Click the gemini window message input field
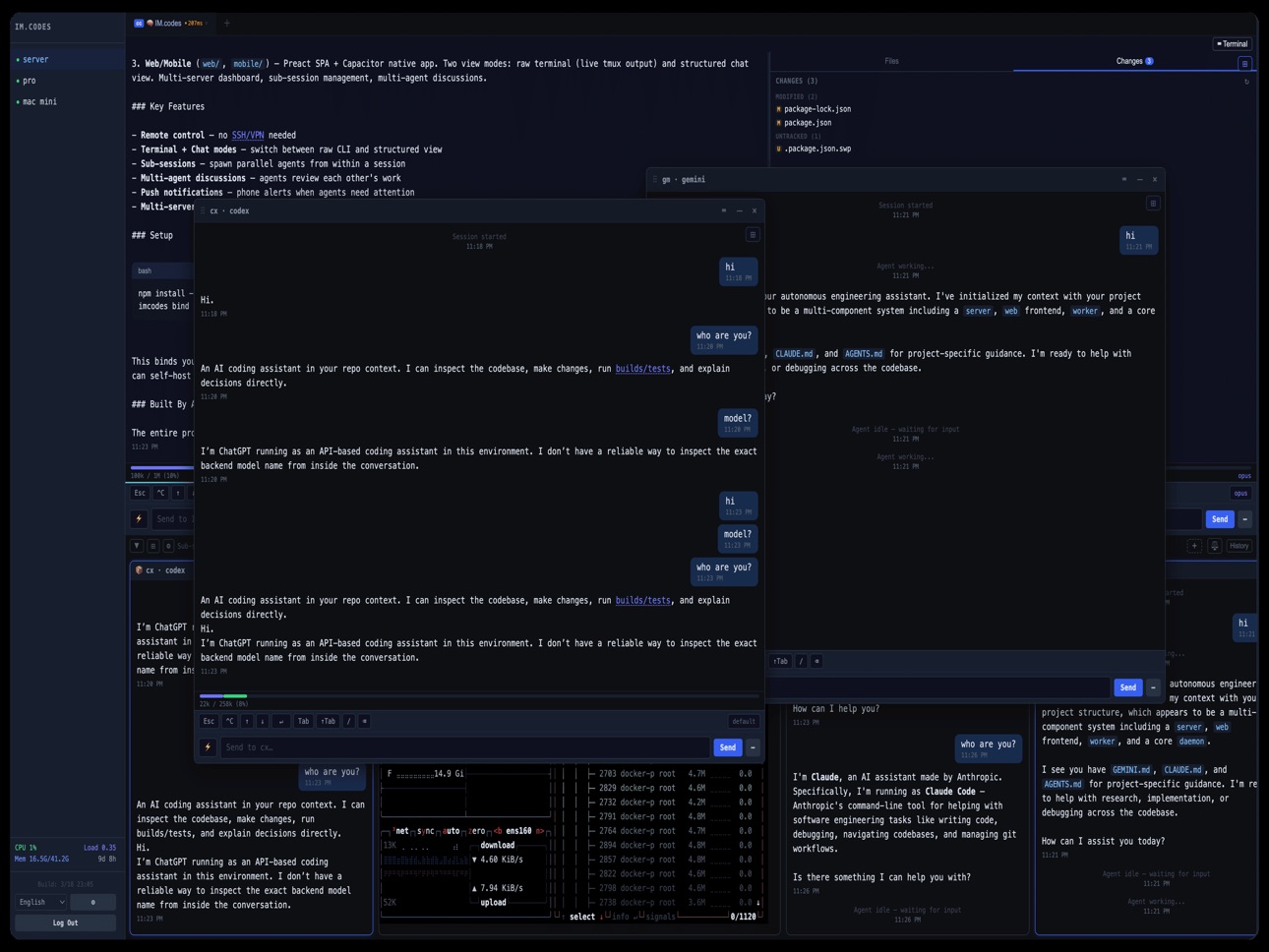The image size is (1269, 952). tap(939, 687)
